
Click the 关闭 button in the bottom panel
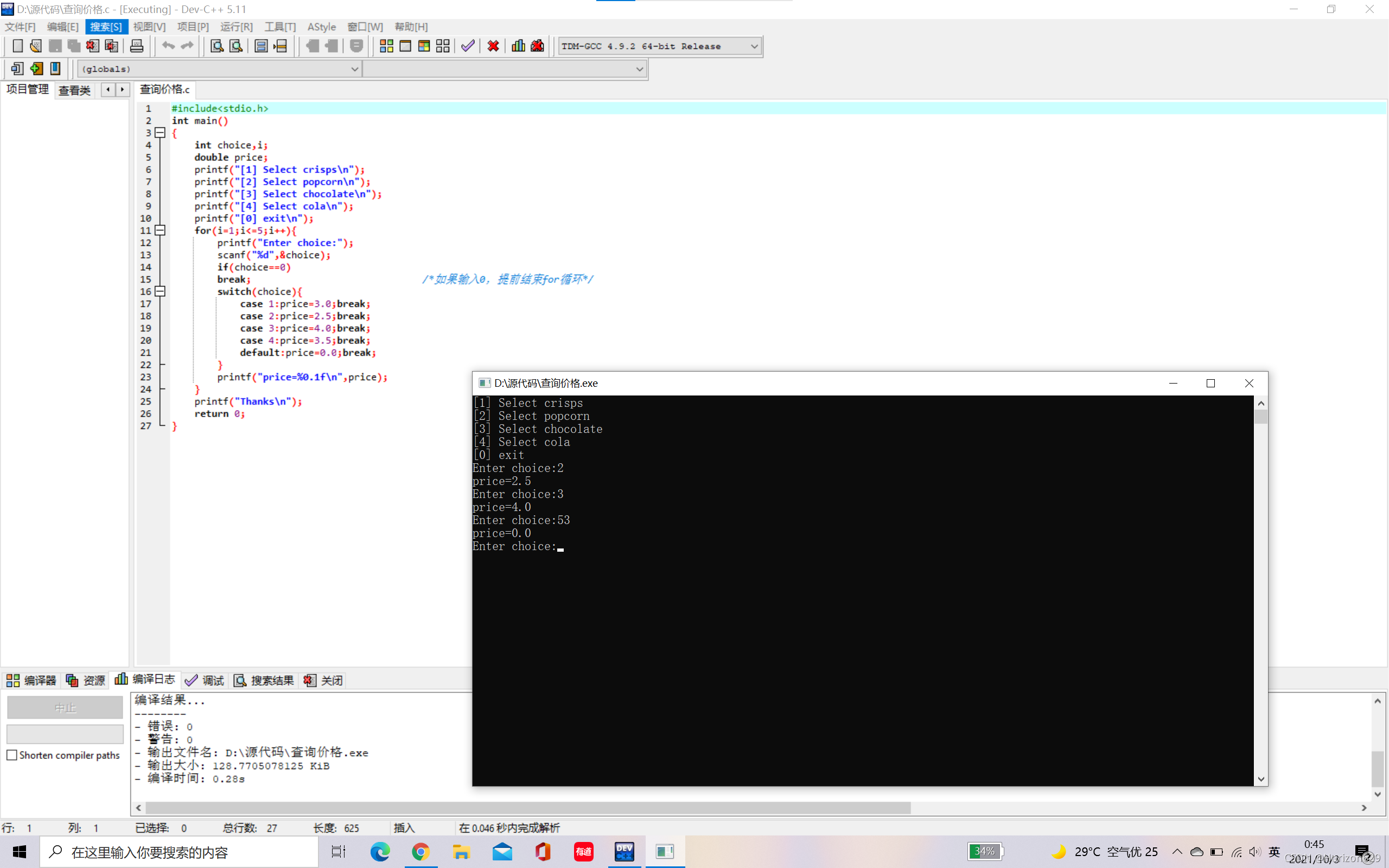click(x=324, y=680)
